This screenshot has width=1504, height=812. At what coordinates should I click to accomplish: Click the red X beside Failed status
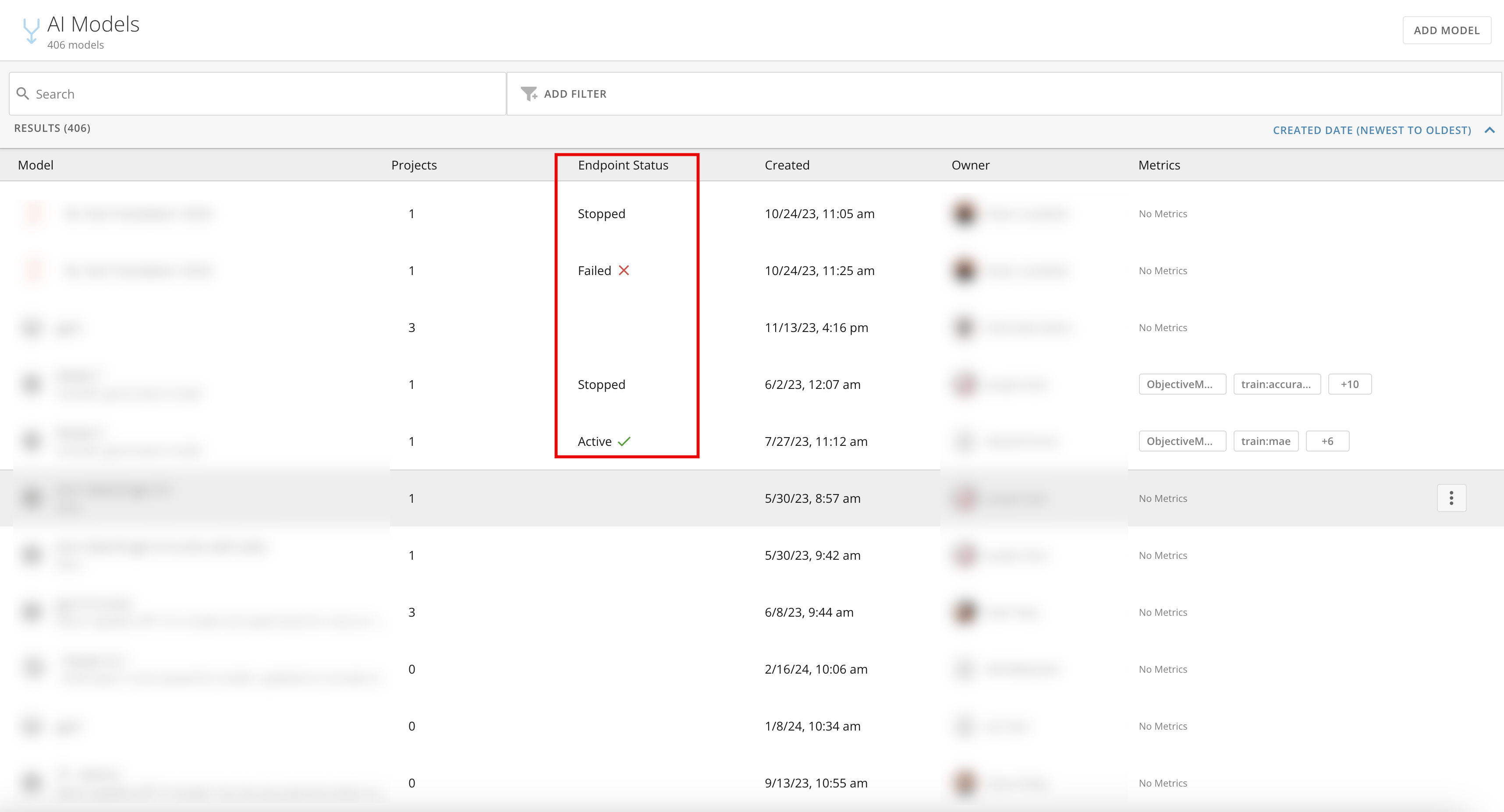pos(624,271)
